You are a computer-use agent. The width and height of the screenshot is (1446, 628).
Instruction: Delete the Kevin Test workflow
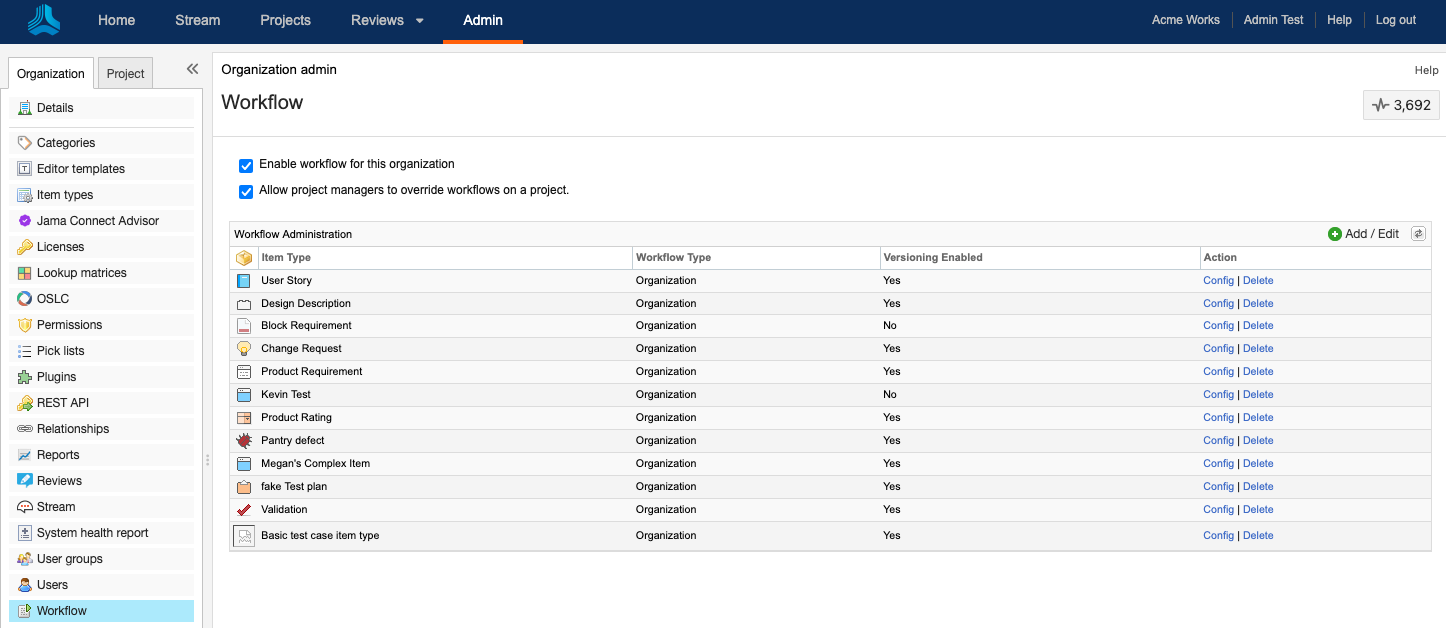click(1258, 394)
